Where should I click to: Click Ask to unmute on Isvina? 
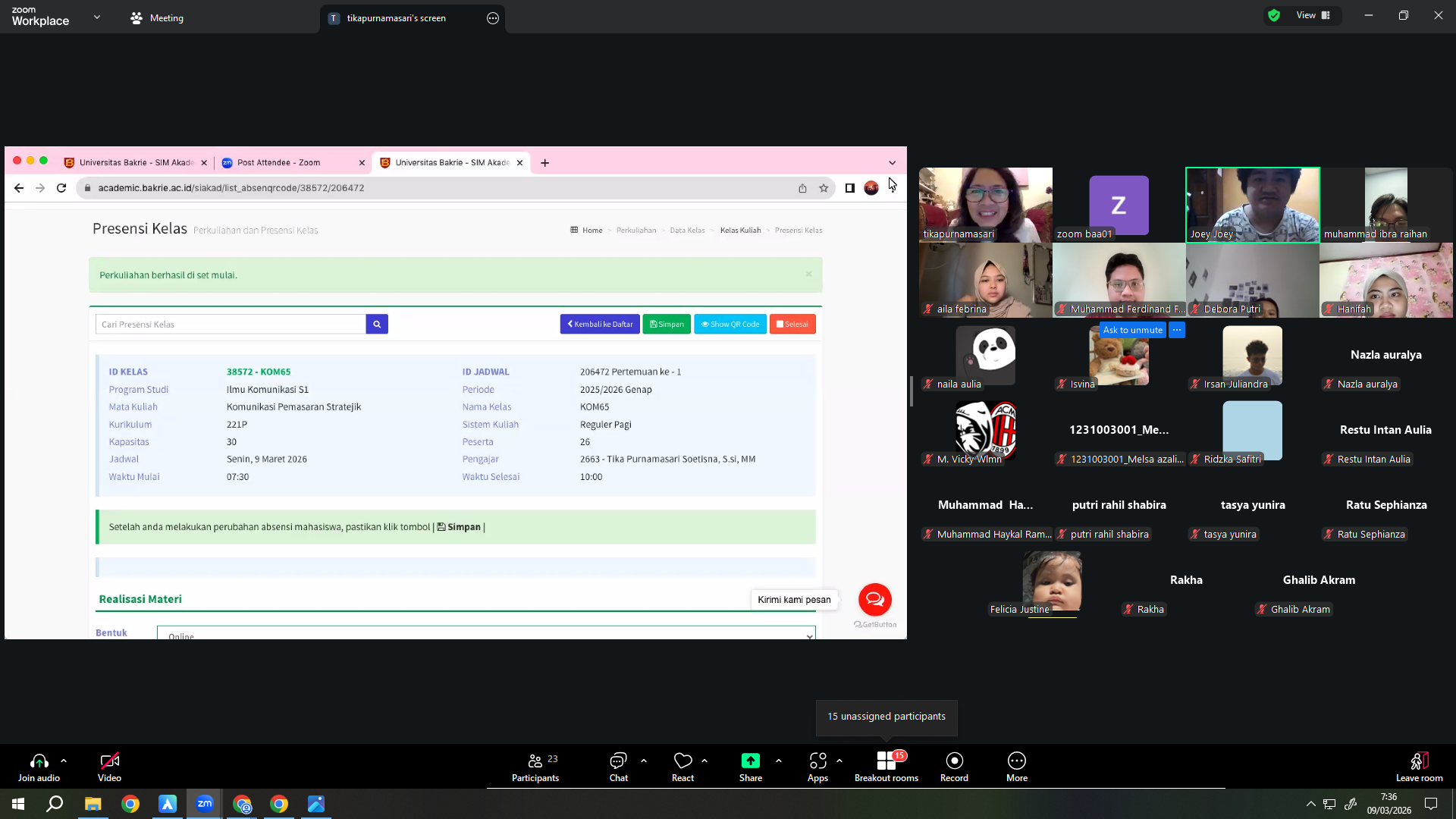click(x=1132, y=330)
